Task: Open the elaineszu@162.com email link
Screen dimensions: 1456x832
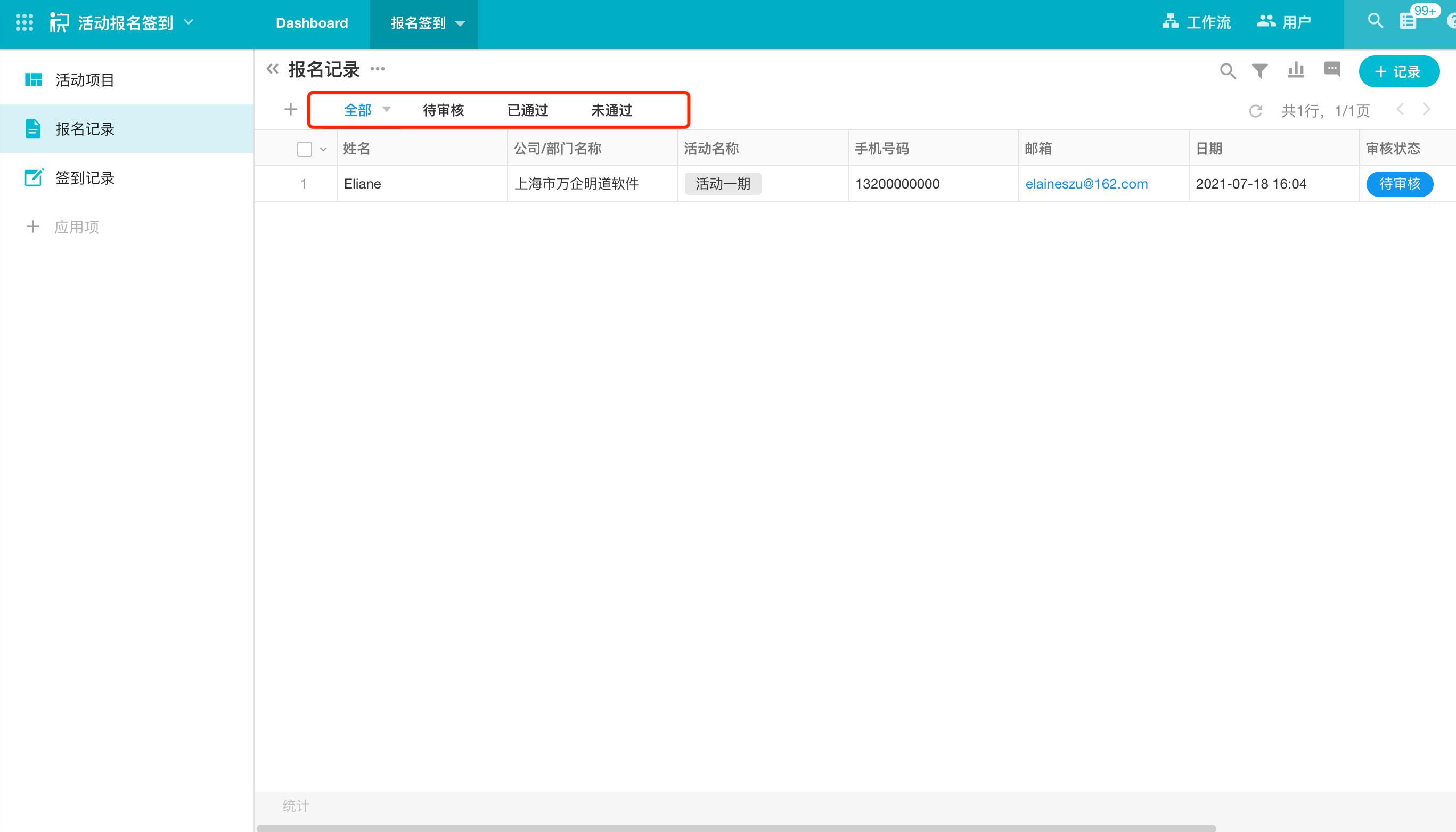Action: pos(1086,184)
